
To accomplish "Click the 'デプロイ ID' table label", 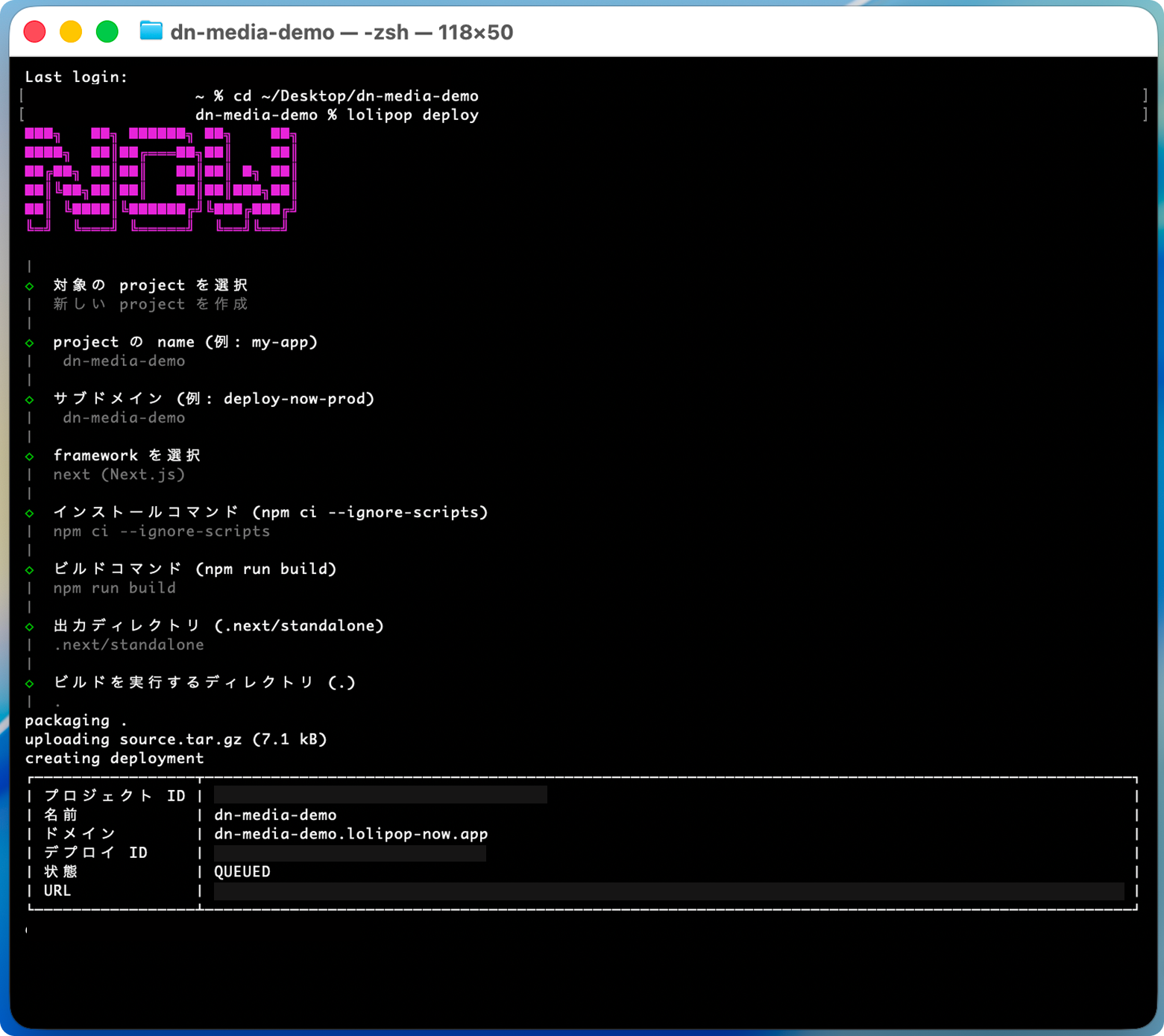I will [x=95, y=853].
